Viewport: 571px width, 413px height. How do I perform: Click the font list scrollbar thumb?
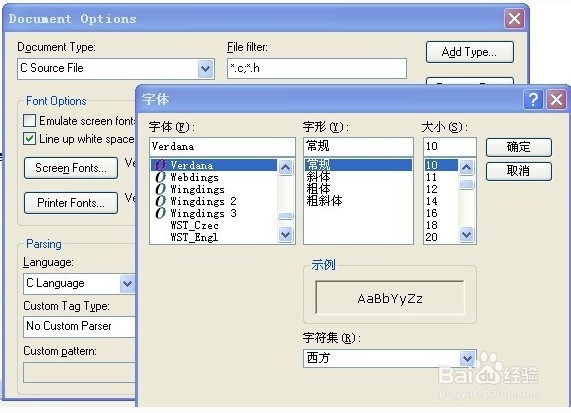286,216
